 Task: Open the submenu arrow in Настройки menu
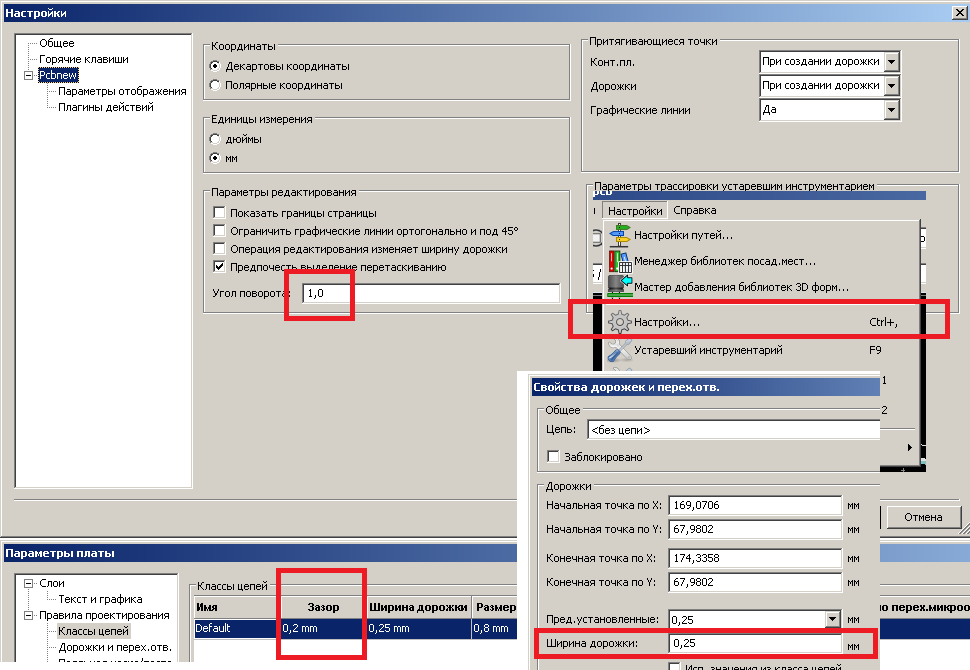(909, 447)
